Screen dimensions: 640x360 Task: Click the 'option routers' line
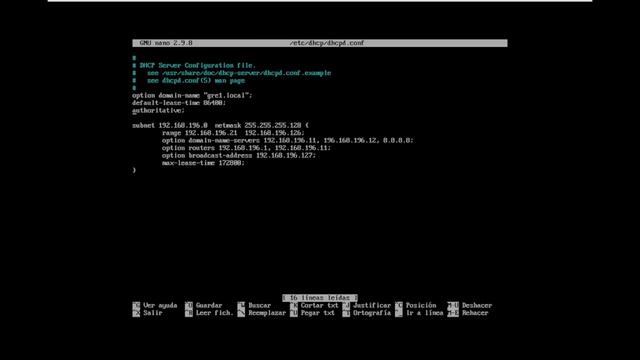point(247,148)
